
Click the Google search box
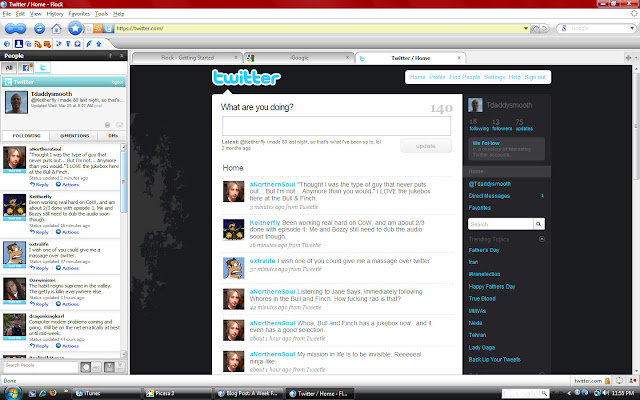pos(598,28)
